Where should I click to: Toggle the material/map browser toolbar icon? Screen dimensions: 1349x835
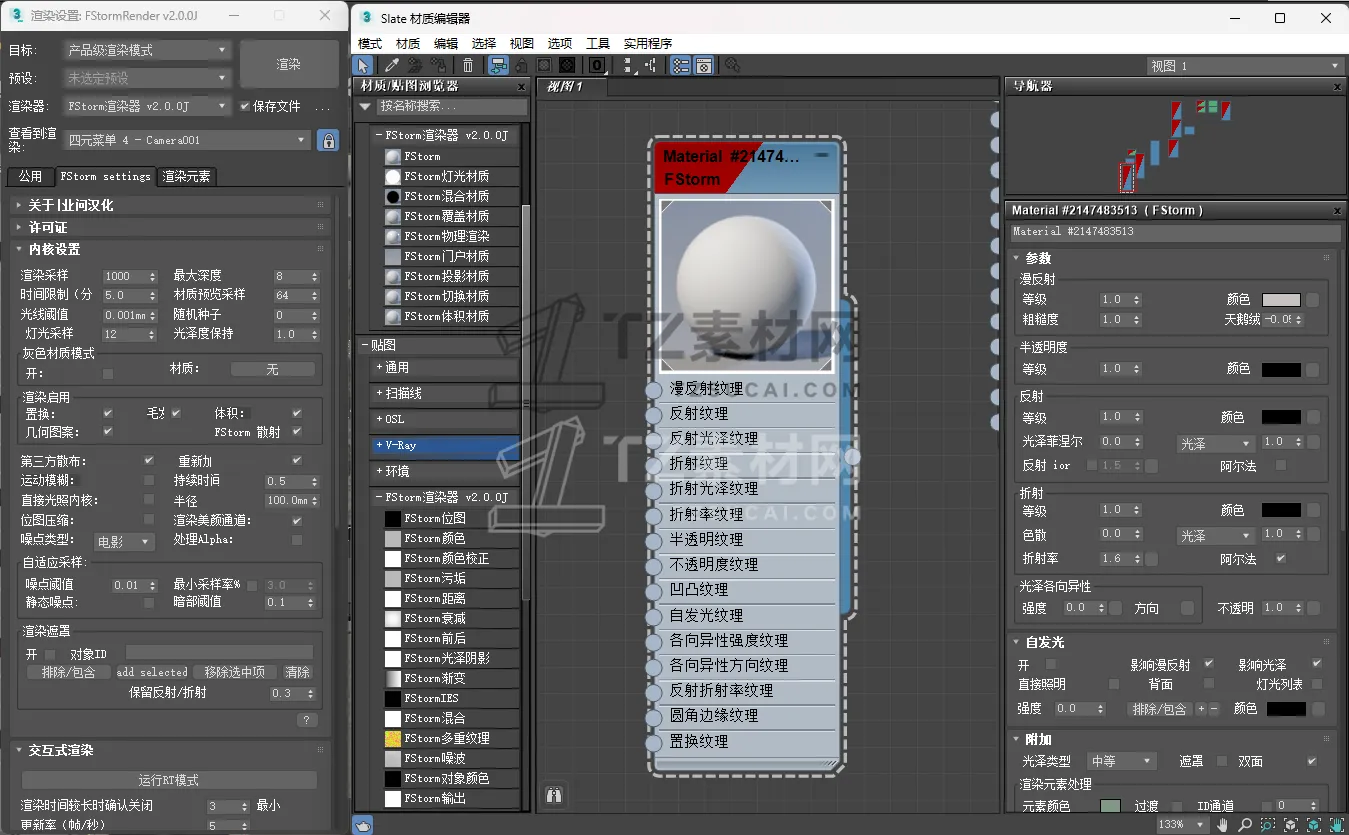coord(680,65)
